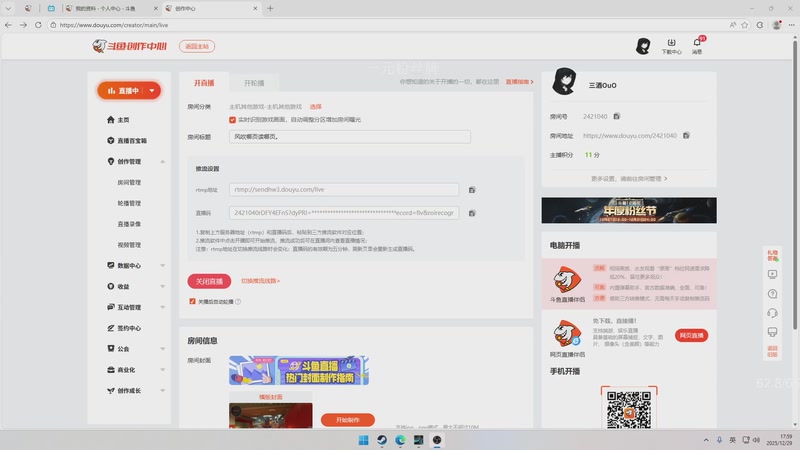Click the 签约中心 sidebar icon
Viewport: 800px width, 450px height.
111,328
